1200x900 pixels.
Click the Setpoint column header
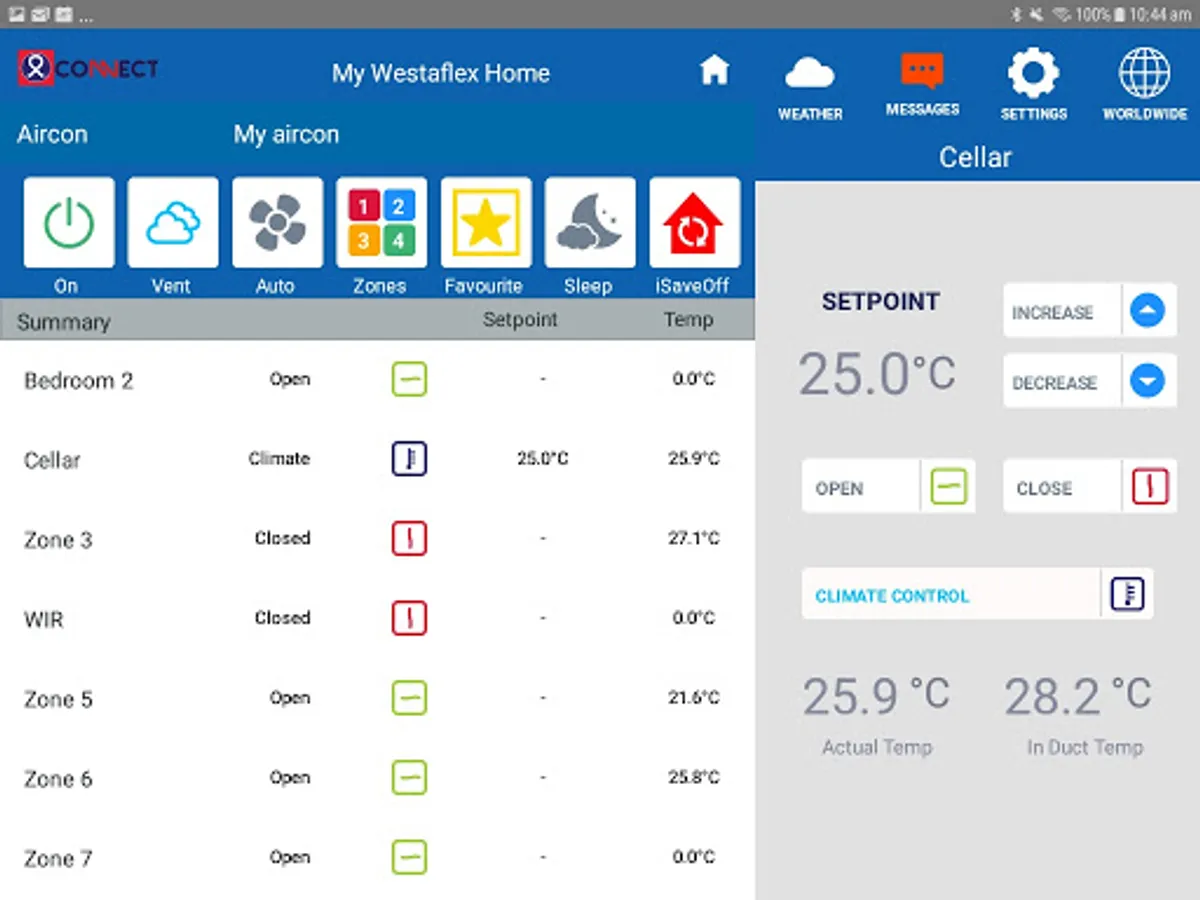pos(520,320)
